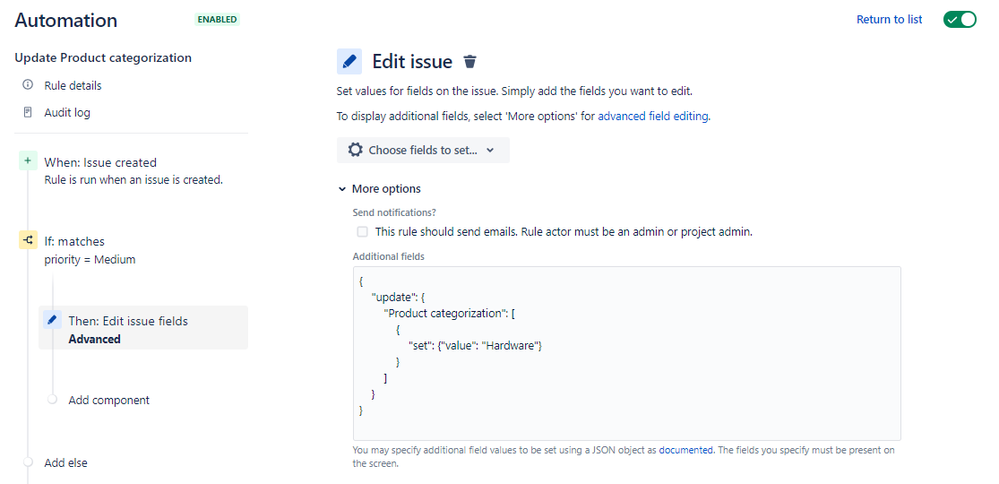Viewport: 999px width, 484px height.
Task: Click the blue pencil Edit issue icon
Action: click(349, 61)
